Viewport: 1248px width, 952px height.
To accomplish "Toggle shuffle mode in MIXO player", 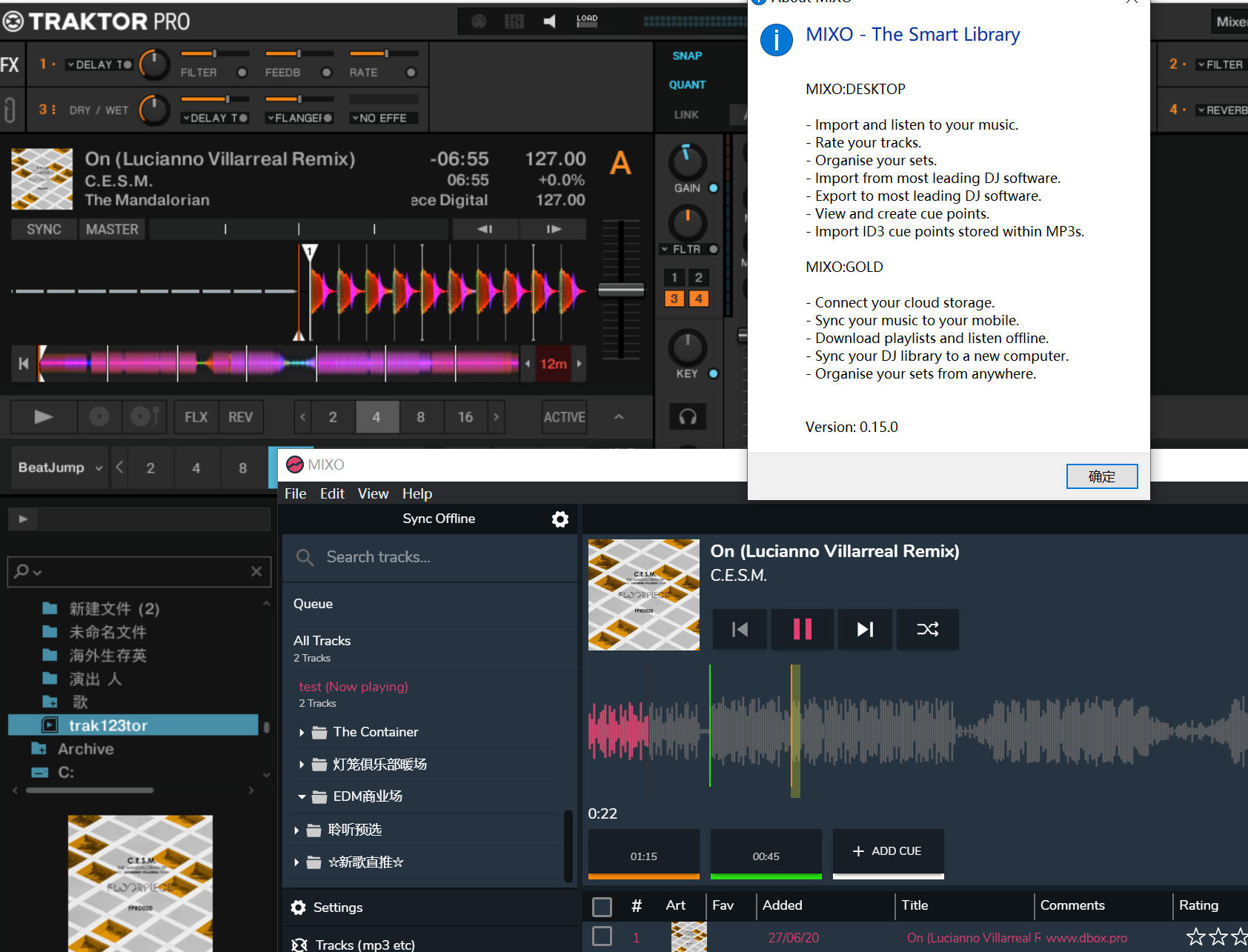I will 927,629.
